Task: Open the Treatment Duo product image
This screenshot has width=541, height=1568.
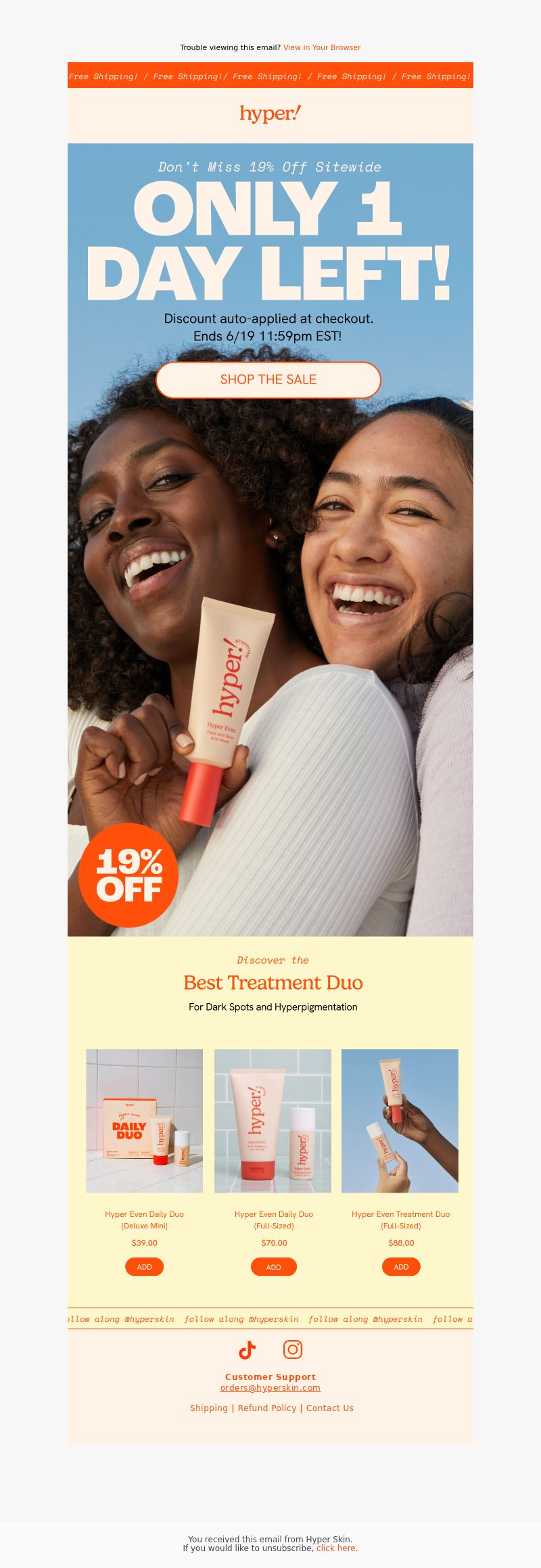Action: point(400,1121)
